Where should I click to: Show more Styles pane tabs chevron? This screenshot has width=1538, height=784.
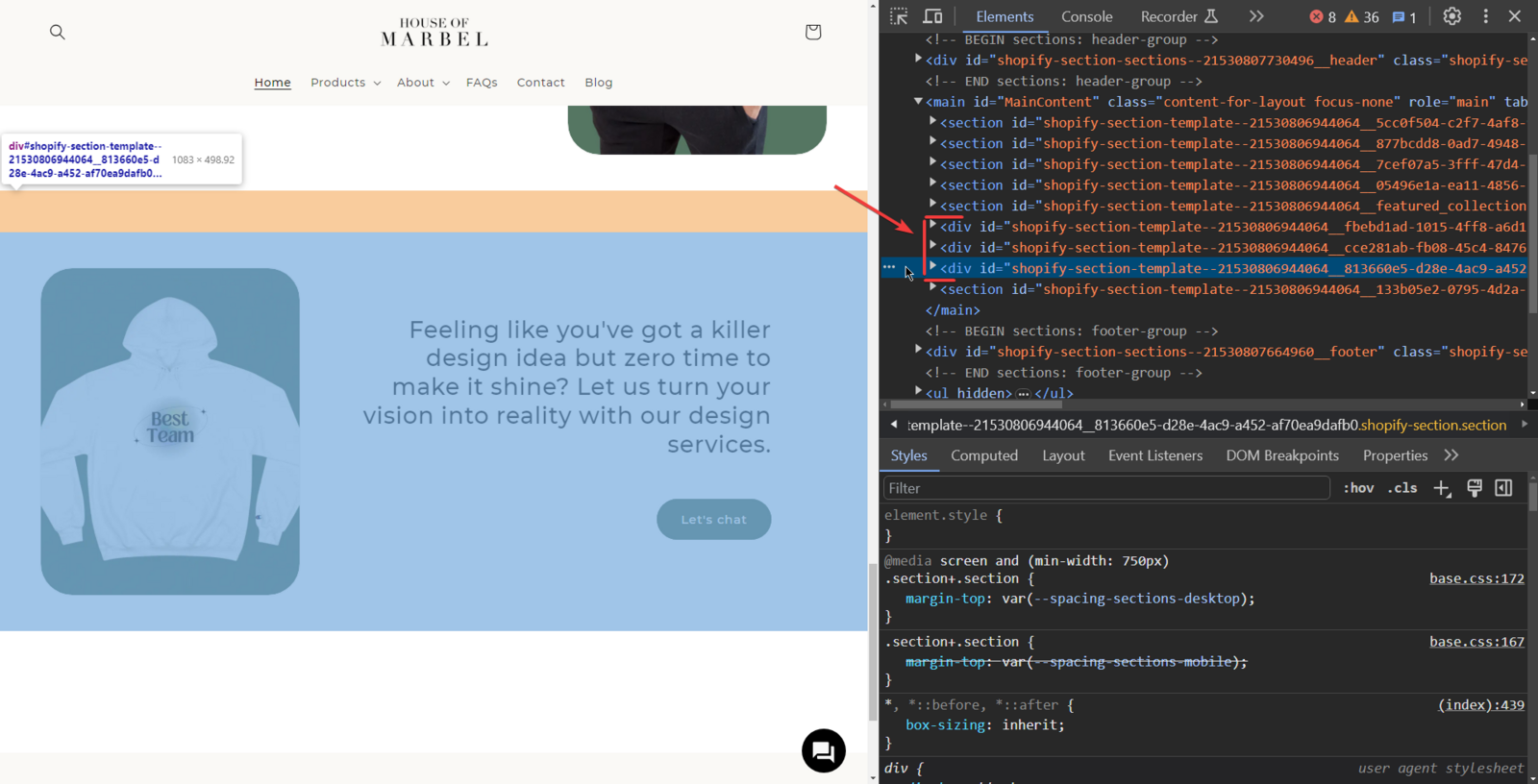pyautogui.click(x=1451, y=455)
